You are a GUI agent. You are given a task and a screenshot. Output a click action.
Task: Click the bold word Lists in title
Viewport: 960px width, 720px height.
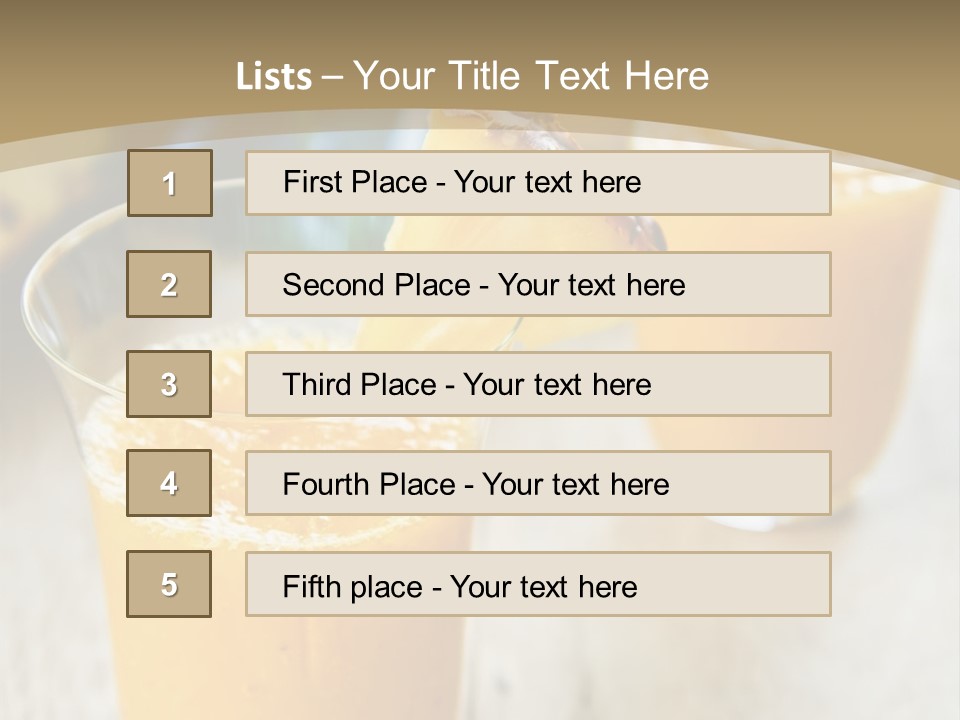pyautogui.click(x=274, y=77)
